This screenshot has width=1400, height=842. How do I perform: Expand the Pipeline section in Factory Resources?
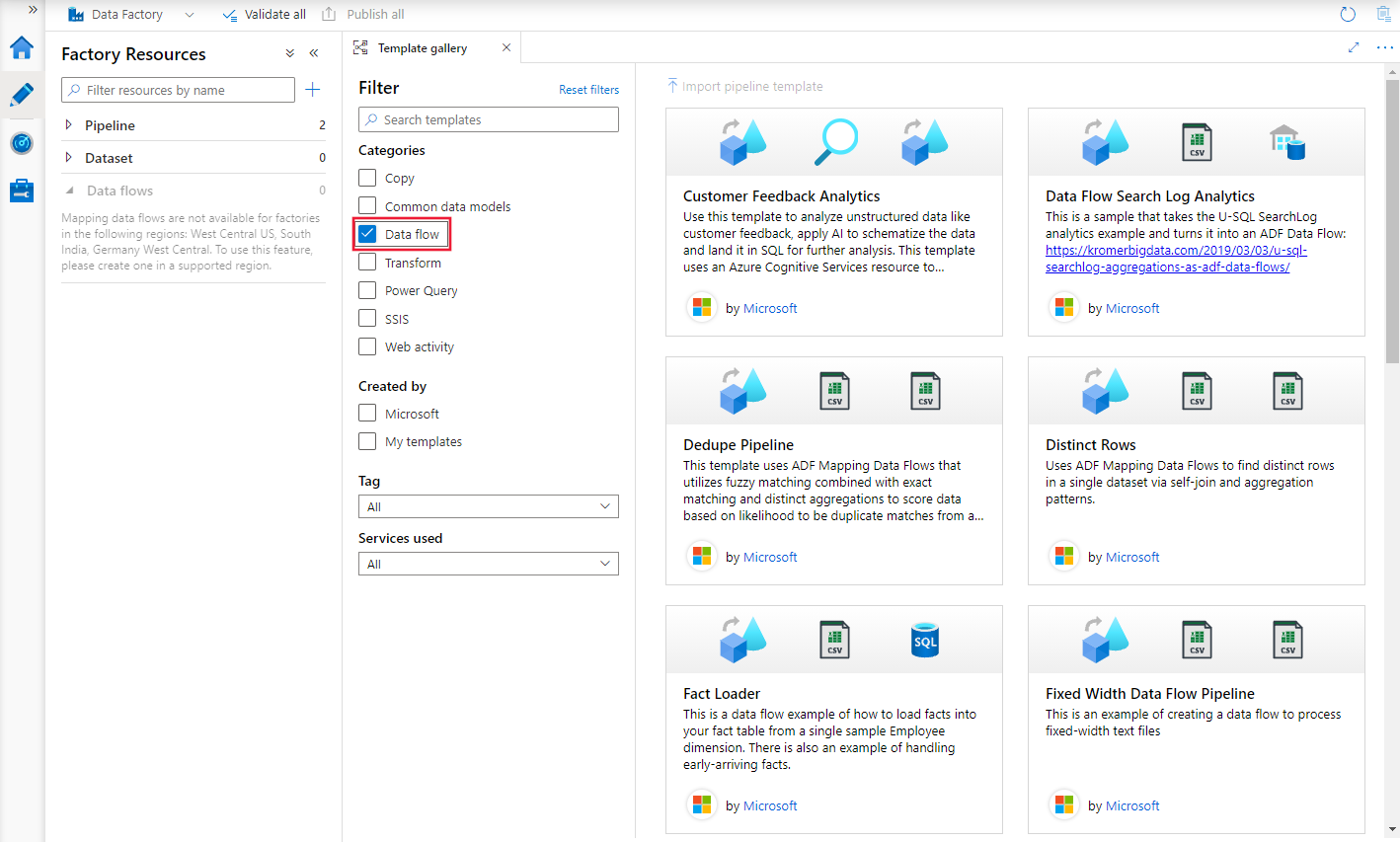pyautogui.click(x=69, y=124)
